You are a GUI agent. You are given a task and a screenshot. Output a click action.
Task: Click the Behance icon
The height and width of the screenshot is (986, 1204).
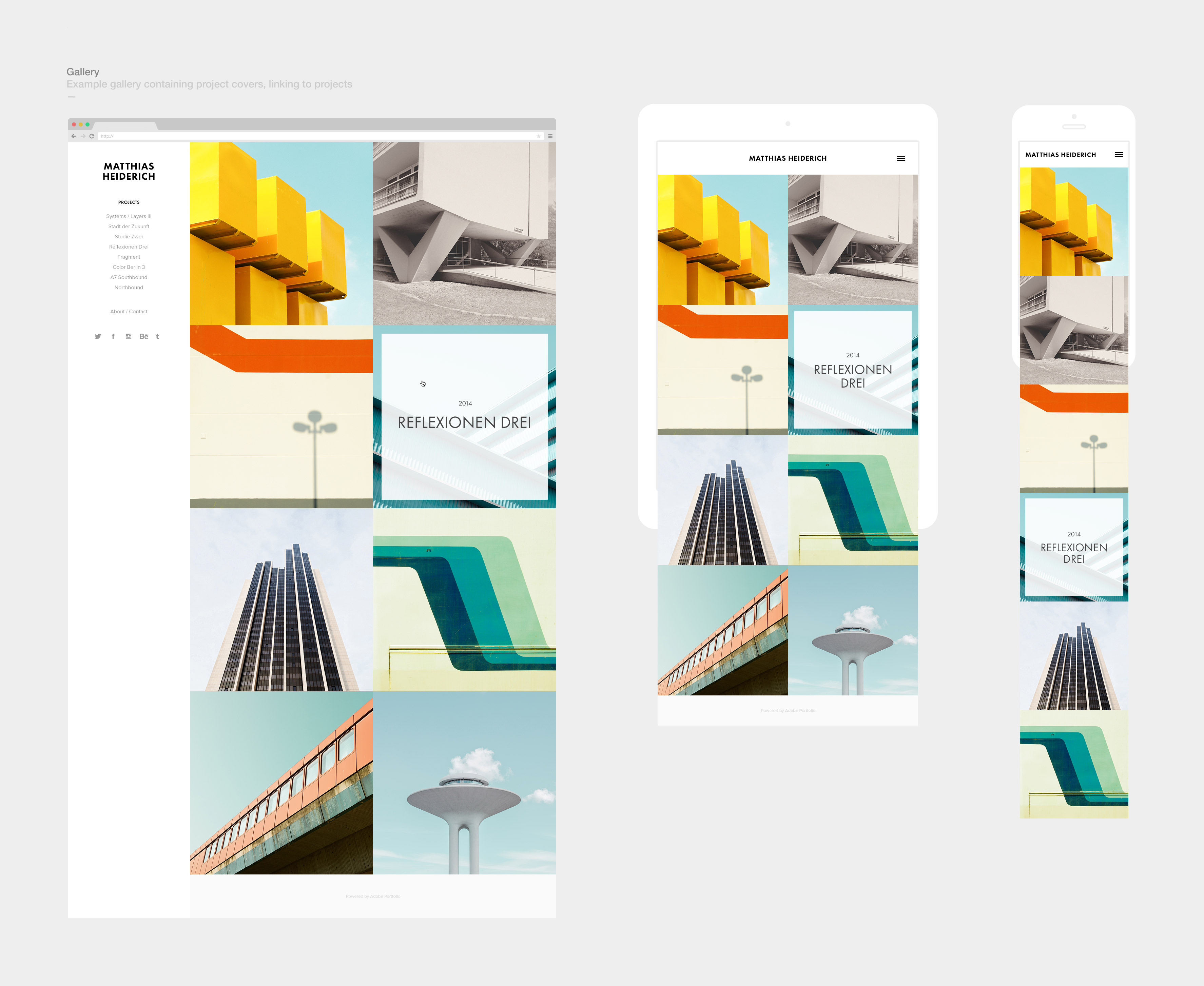click(144, 336)
